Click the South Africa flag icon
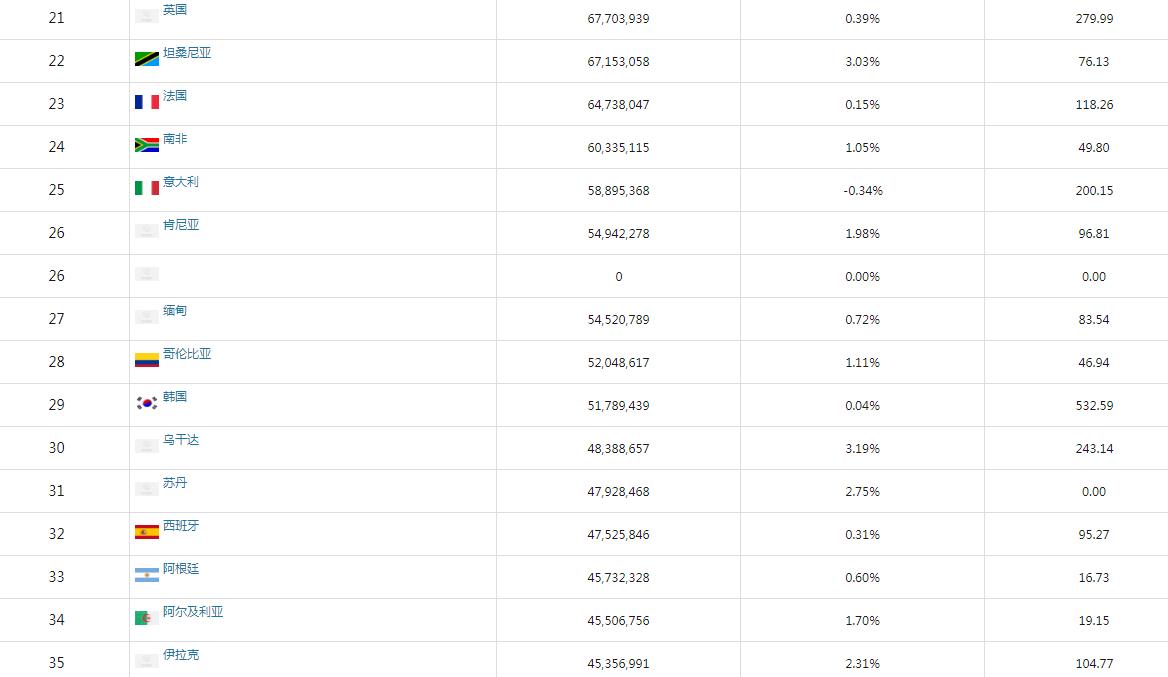The width and height of the screenshot is (1168, 677). [x=147, y=145]
